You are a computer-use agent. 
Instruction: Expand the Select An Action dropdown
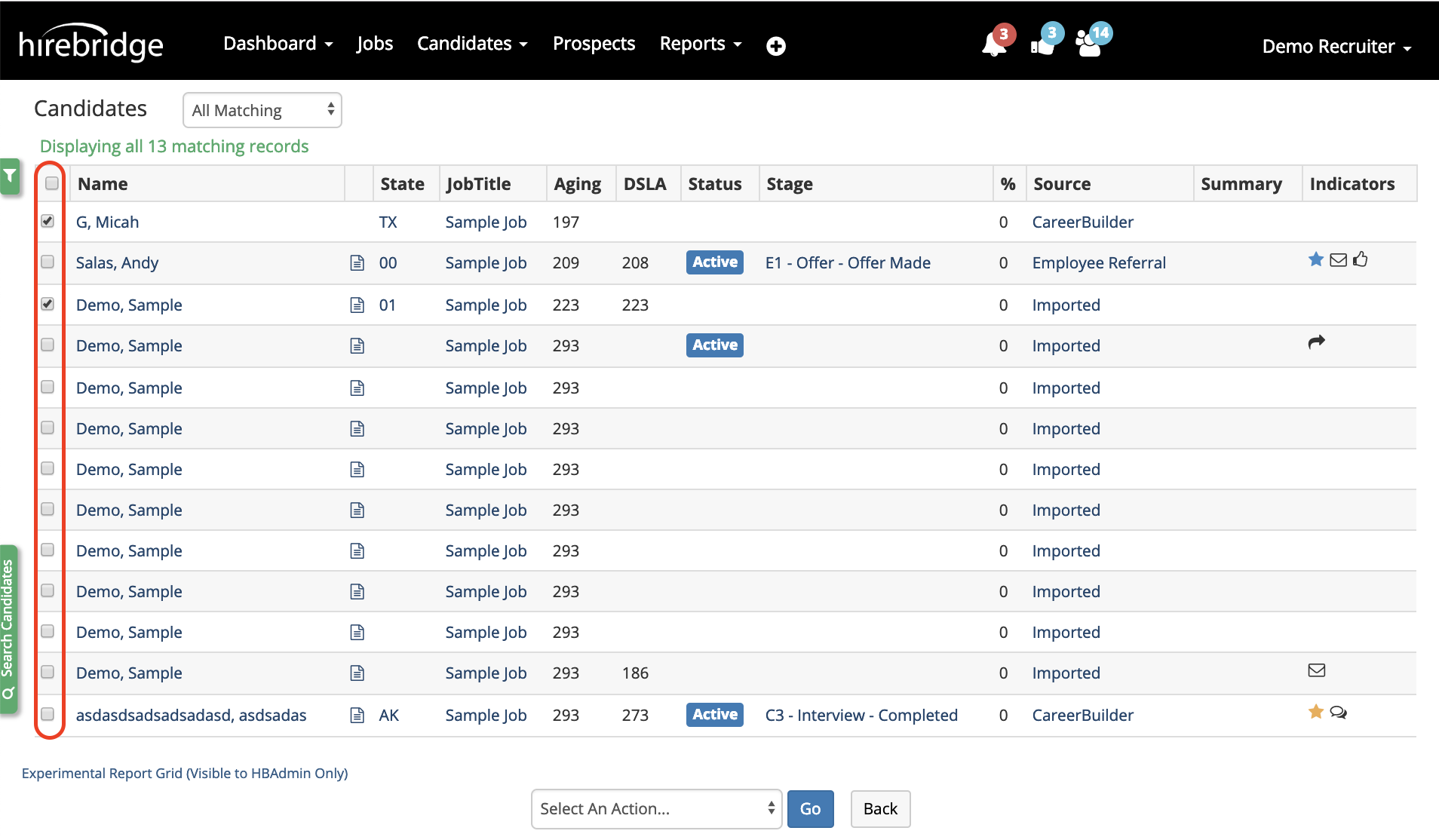[x=655, y=808]
